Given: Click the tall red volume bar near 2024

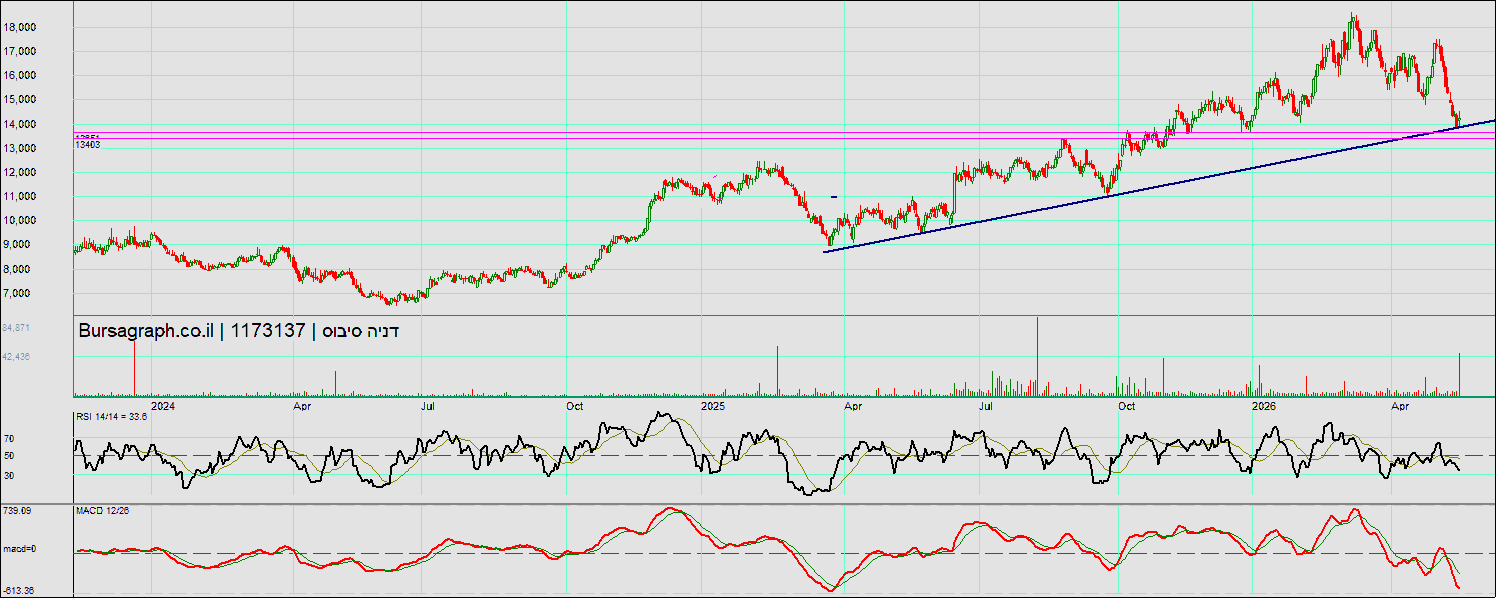Looking at the screenshot, I should [x=135, y=368].
